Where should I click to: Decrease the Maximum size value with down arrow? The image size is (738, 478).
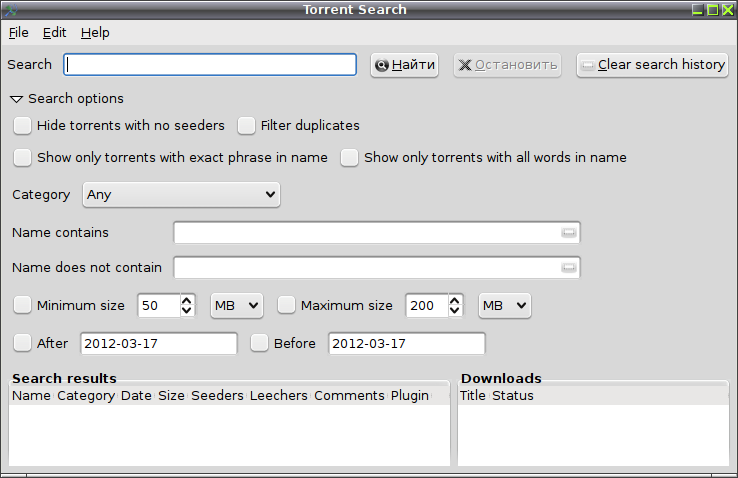[x=455, y=311]
